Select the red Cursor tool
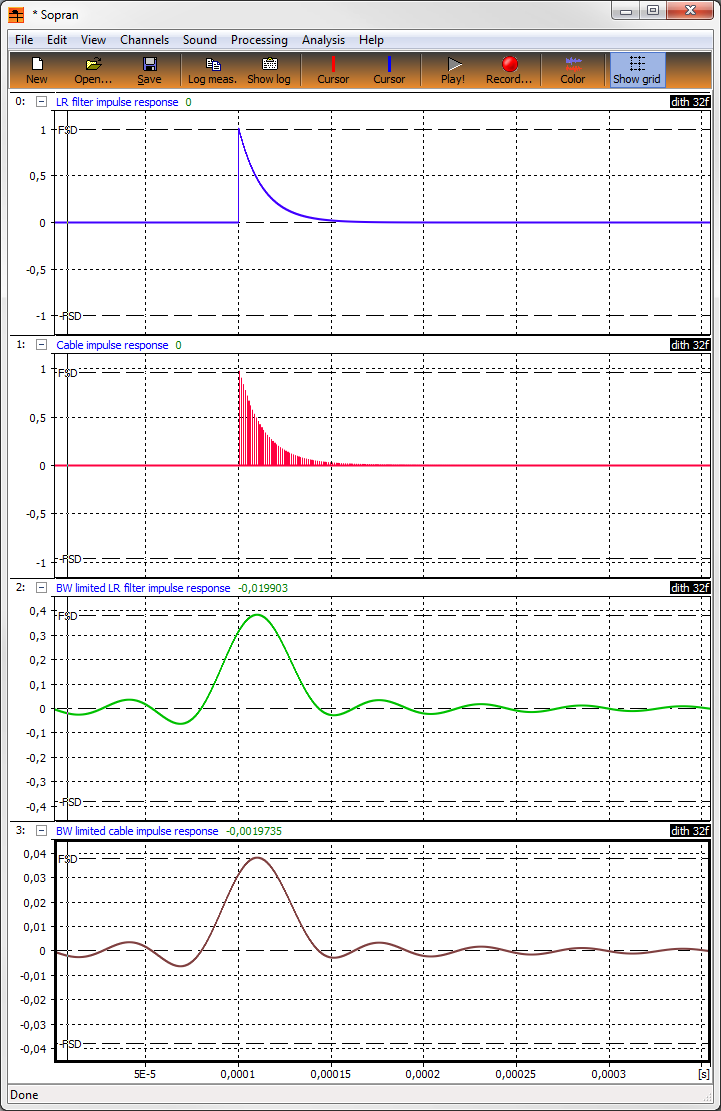721x1111 pixels. pos(333,69)
